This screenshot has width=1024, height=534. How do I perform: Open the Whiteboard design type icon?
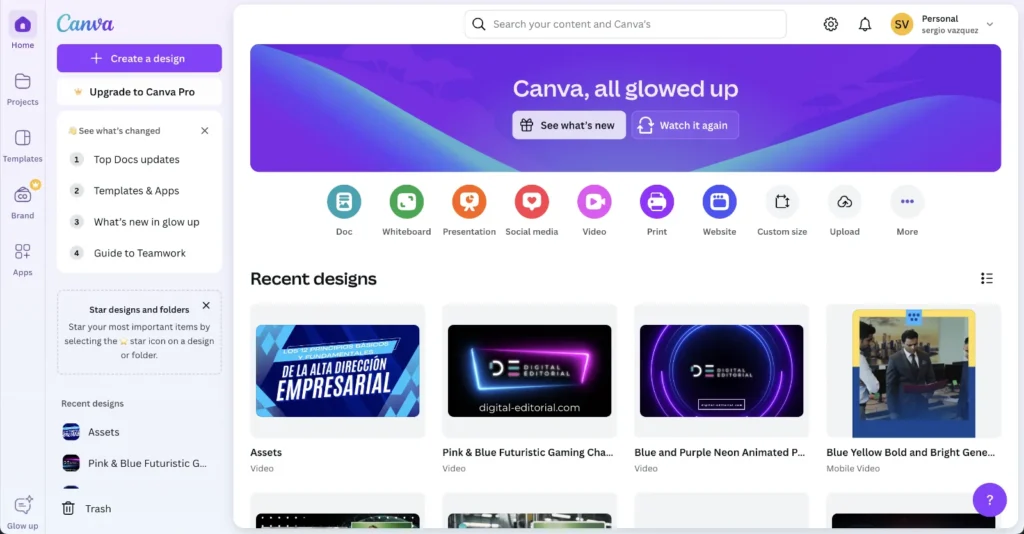pyautogui.click(x=406, y=202)
